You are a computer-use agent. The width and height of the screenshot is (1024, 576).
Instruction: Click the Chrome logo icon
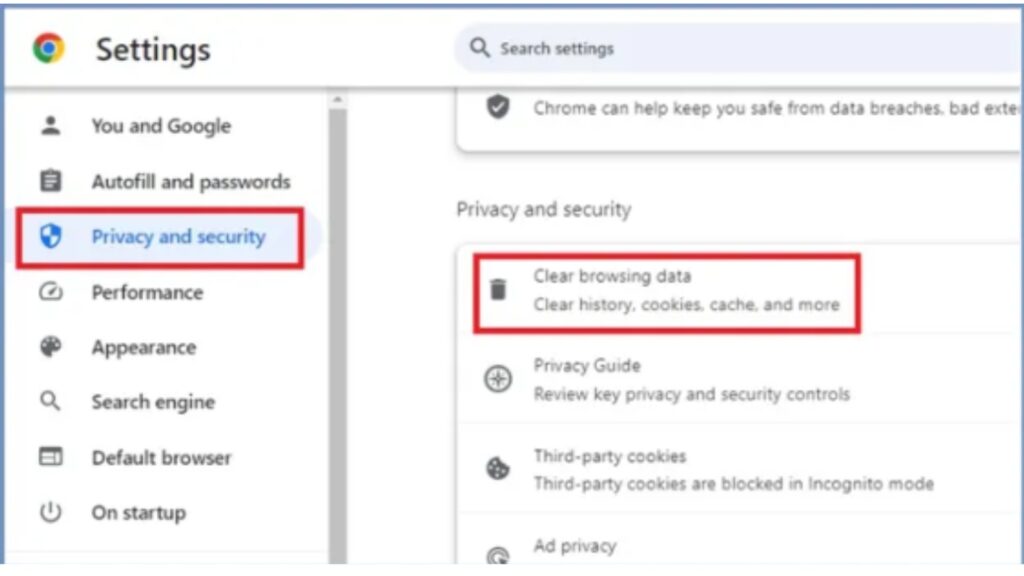(48, 48)
